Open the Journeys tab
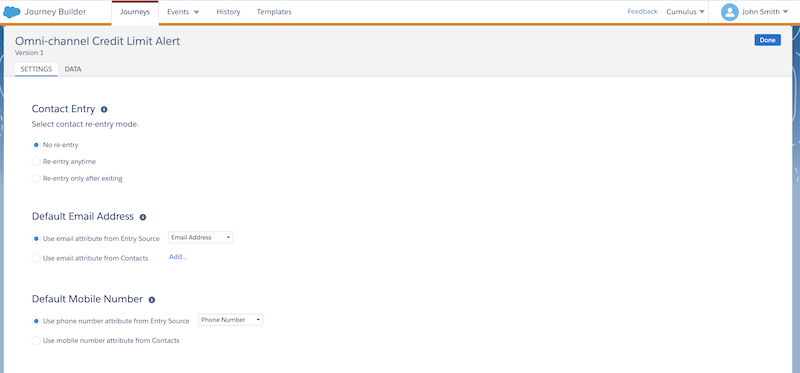800x373 pixels. point(135,12)
